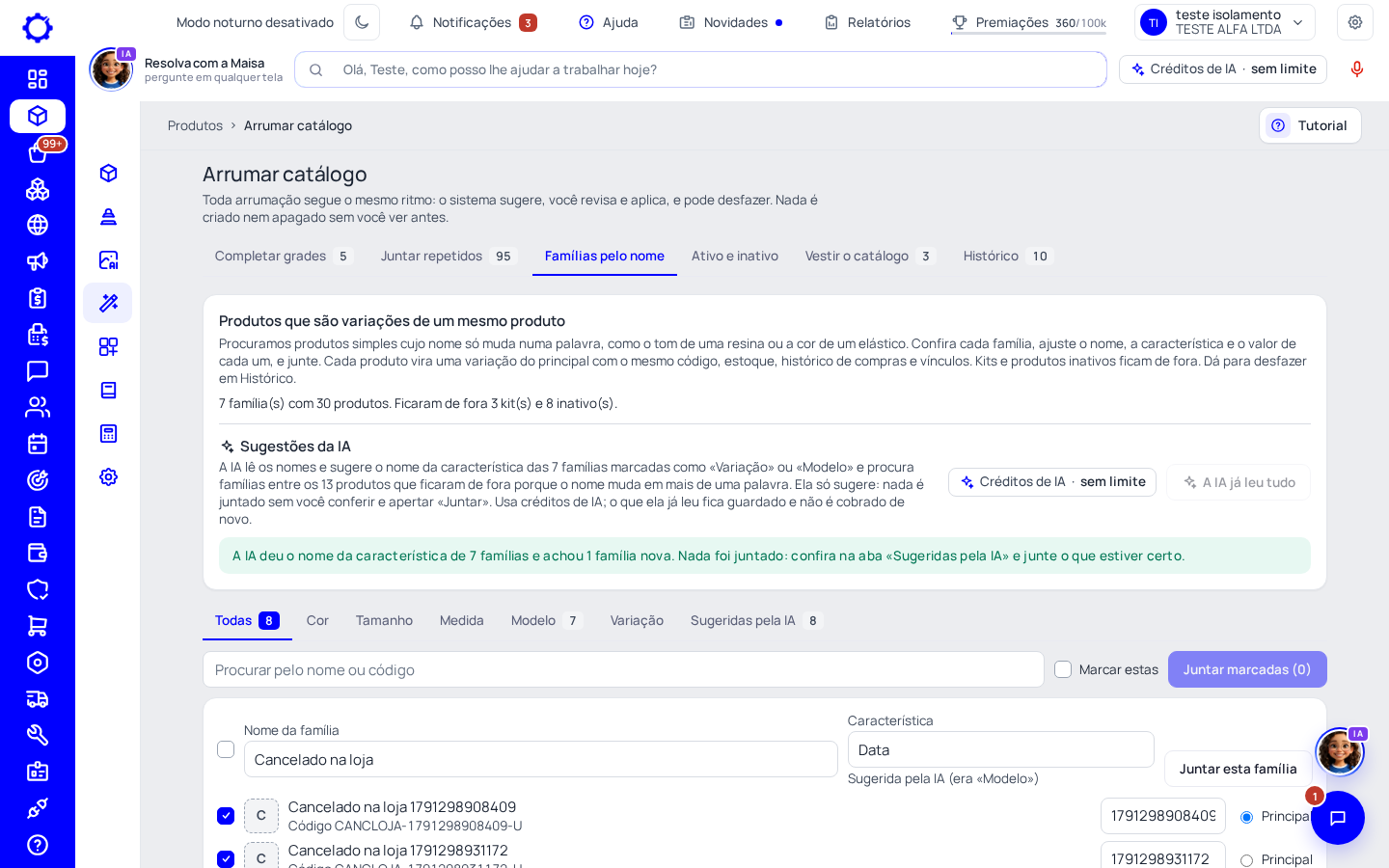Image resolution: width=1389 pixels, height=868 pixels.
Task: Open calculator icon in secondary sidebar
Action: pyautogui.click(x=108, y=433)
